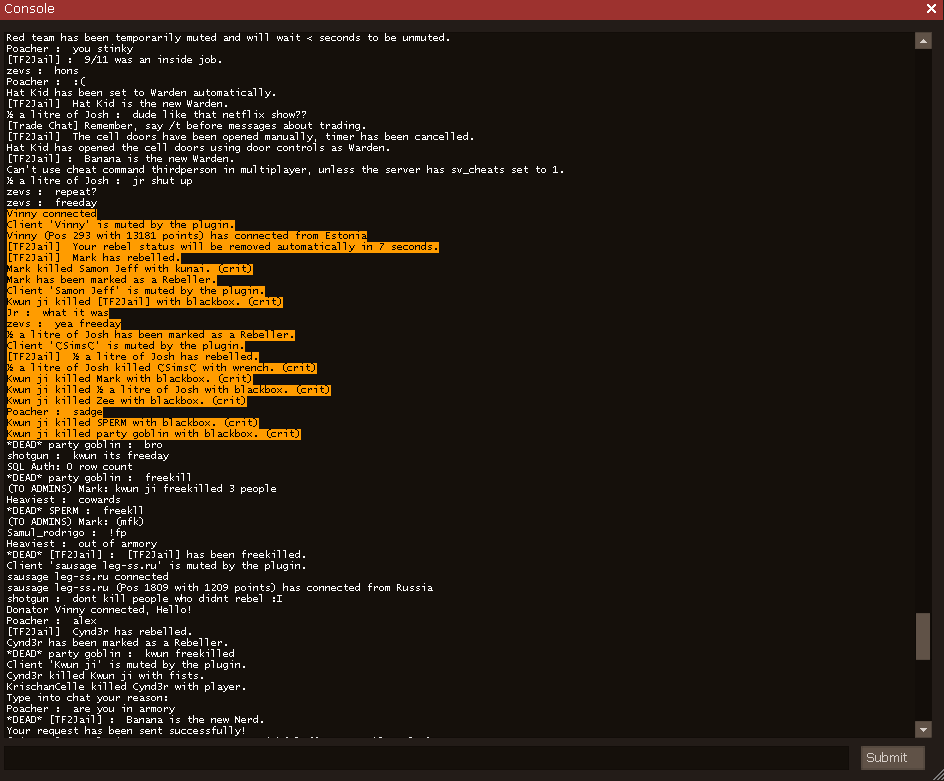Focus the console command input field
The image size is (944, 781).
pyautogui.click(x=426, y=758)
